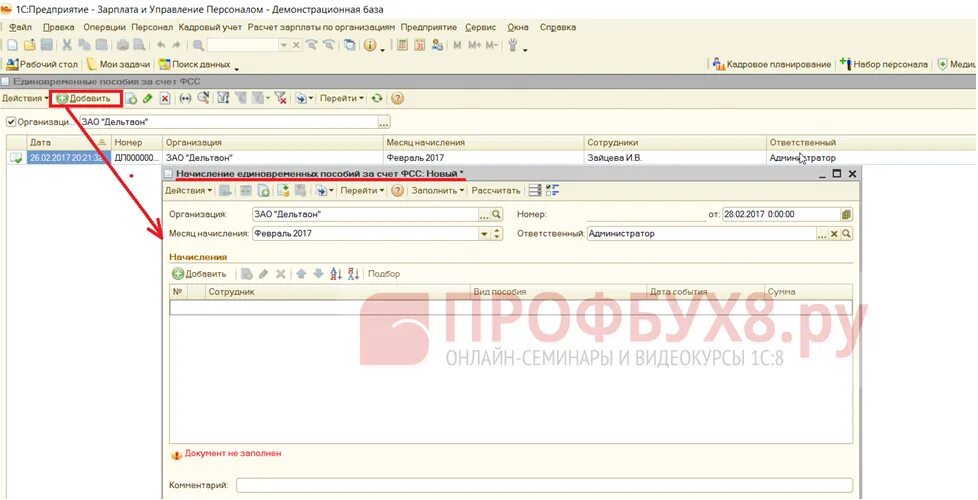Open the Сервис menu
Viewport: 978px width, 500px height.
click(x=480, y=27)
